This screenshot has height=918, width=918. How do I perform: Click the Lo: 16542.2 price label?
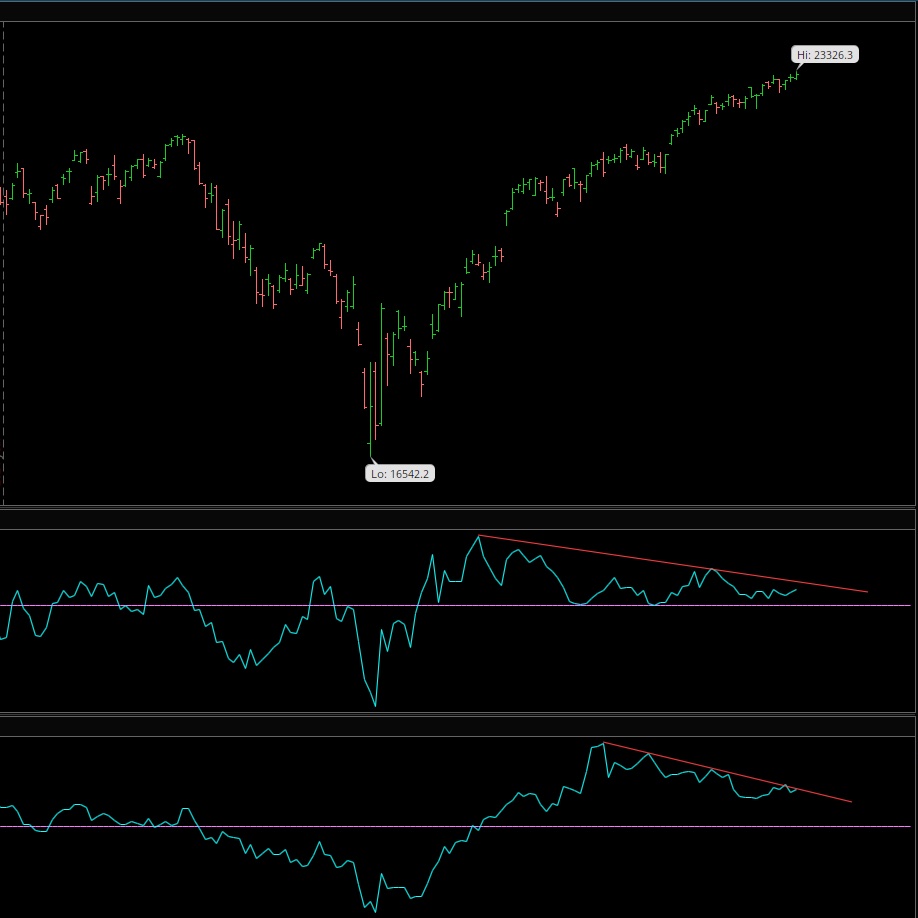point(400,474)
